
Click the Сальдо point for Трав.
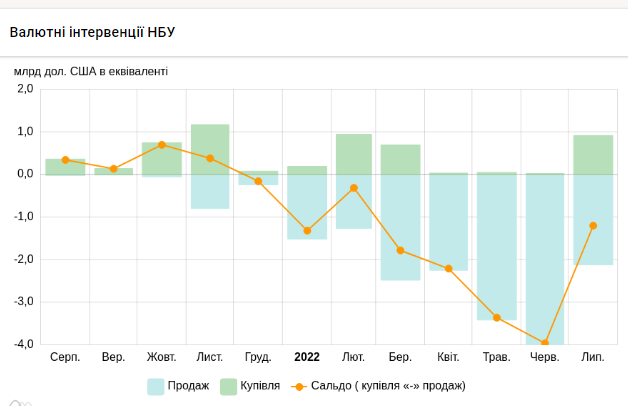click(497, 318)
